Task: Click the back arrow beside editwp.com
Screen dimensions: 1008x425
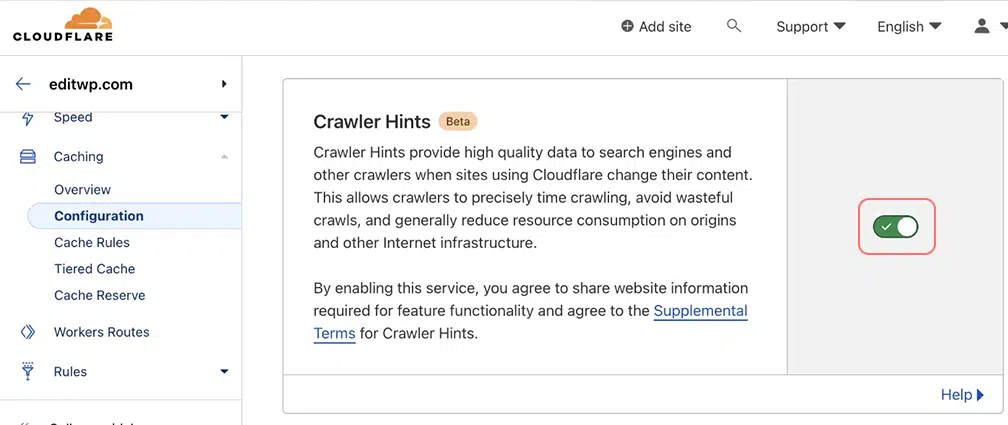Action: click(x=23, y=84)
